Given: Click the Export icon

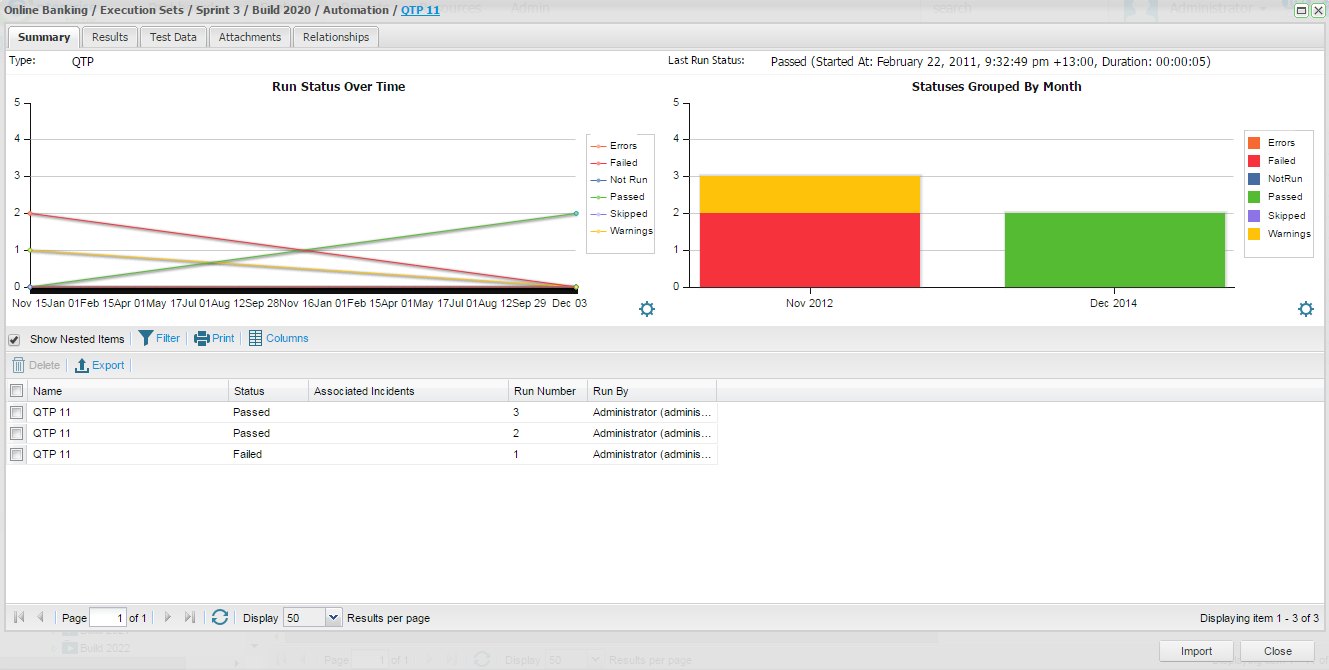Looking at the screenshot, I should tap(82, 366).
